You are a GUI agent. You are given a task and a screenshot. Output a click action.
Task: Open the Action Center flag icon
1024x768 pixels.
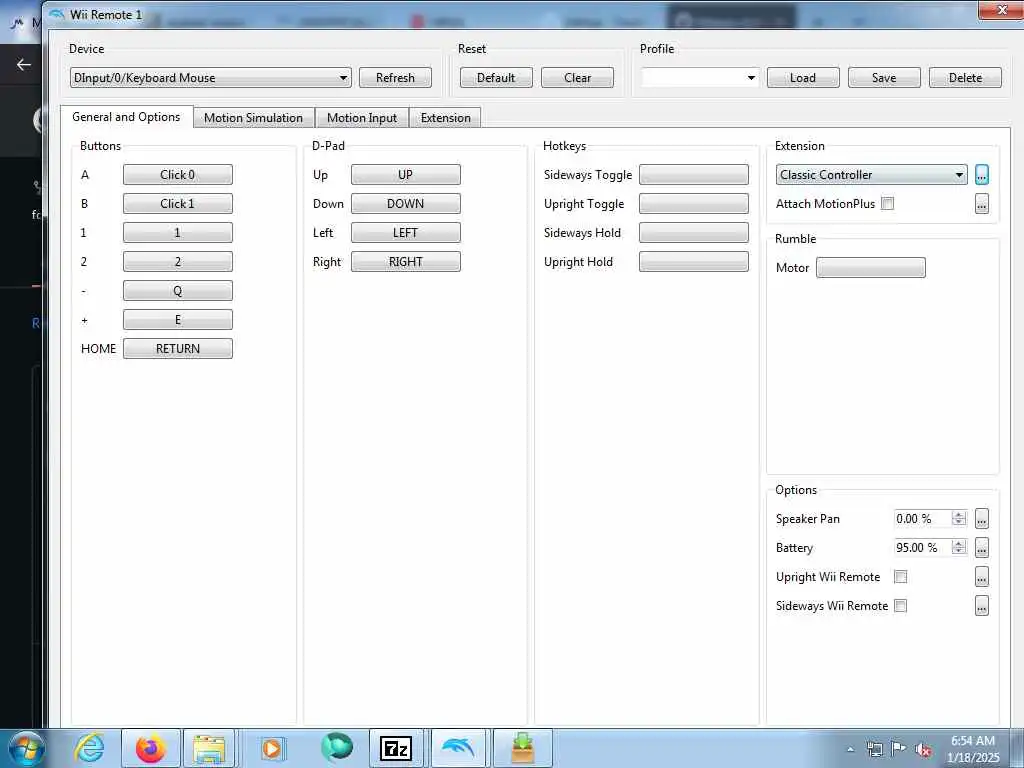[899, 749]
